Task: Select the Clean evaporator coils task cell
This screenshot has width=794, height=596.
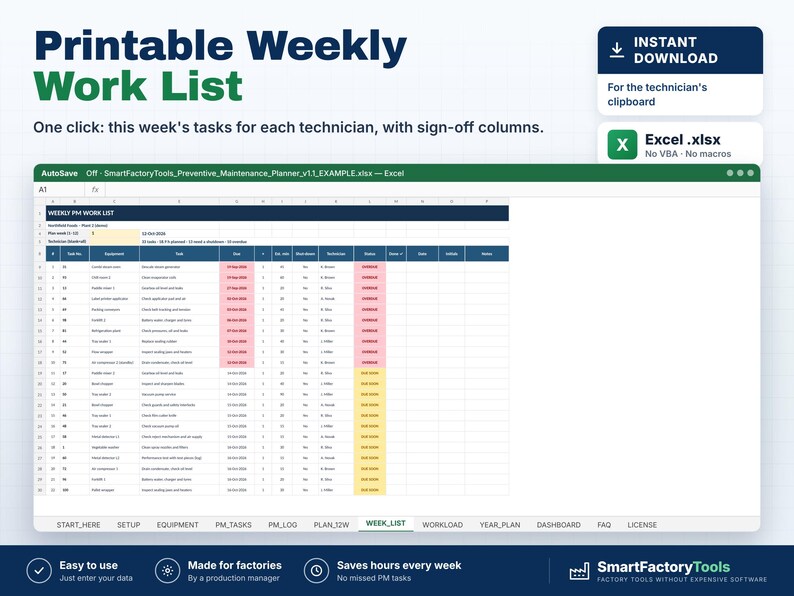Action: click(179, 277)
